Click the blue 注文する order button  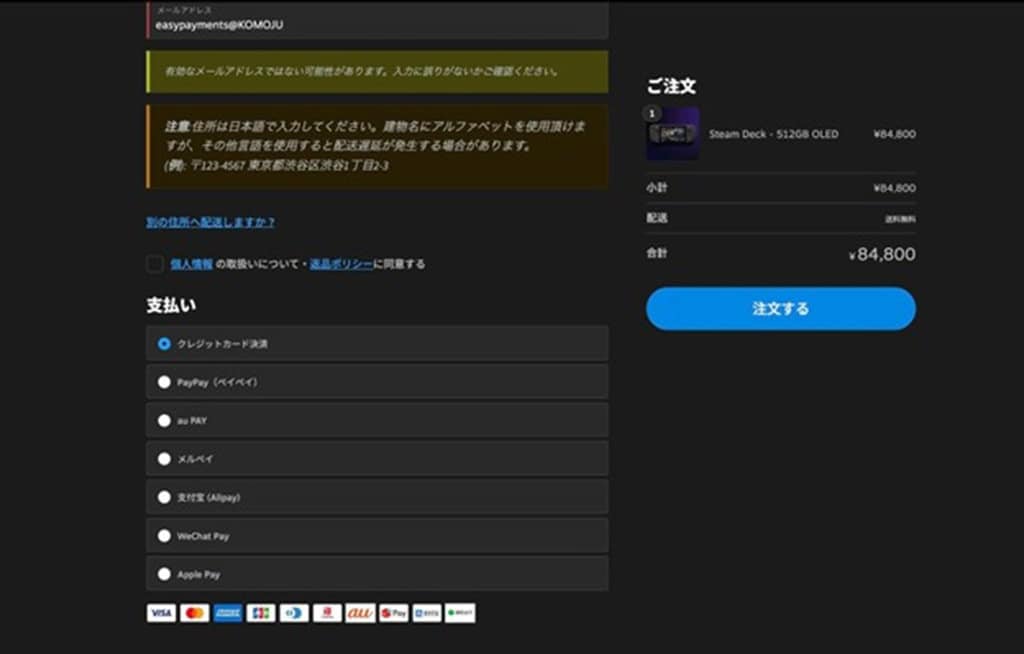coord(780,308)
